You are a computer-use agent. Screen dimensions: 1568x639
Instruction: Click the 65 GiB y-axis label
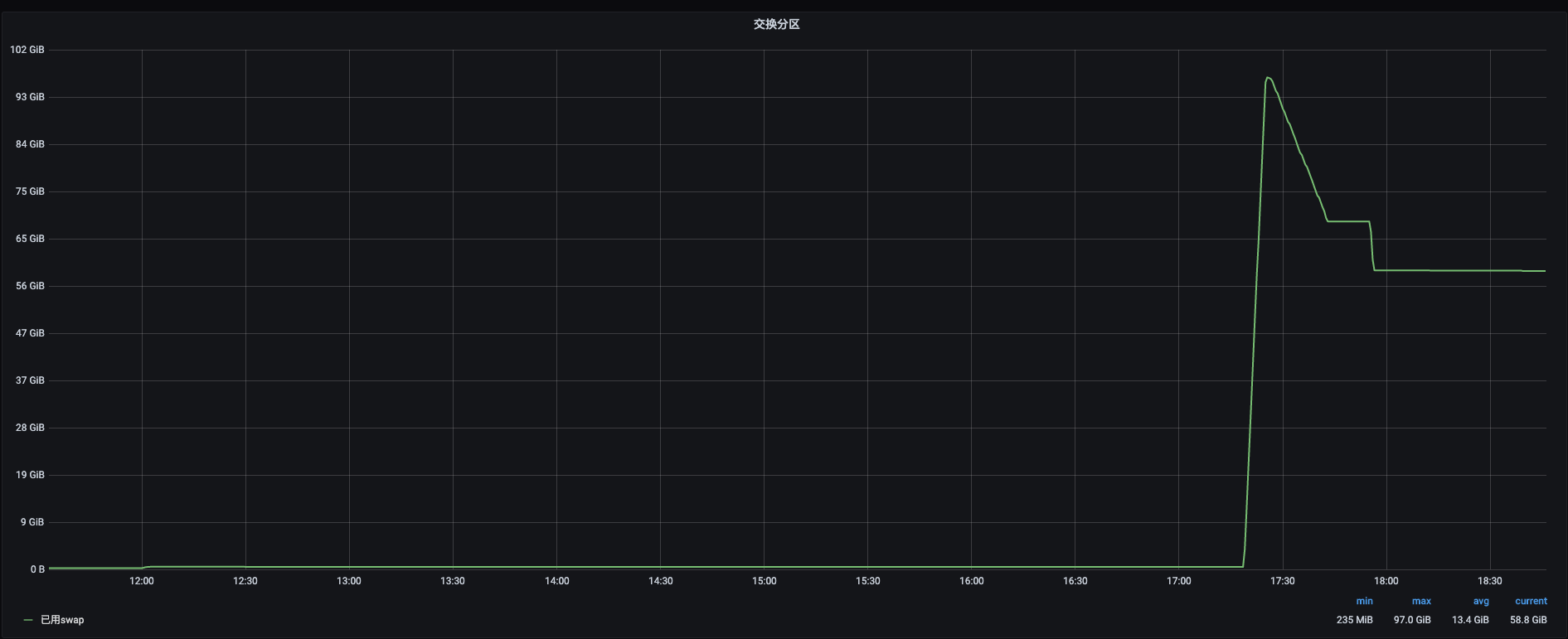[x=30, y=239]
